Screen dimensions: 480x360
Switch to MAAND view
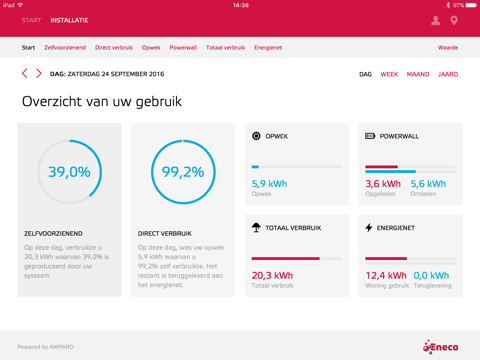[x=418, y=74]
